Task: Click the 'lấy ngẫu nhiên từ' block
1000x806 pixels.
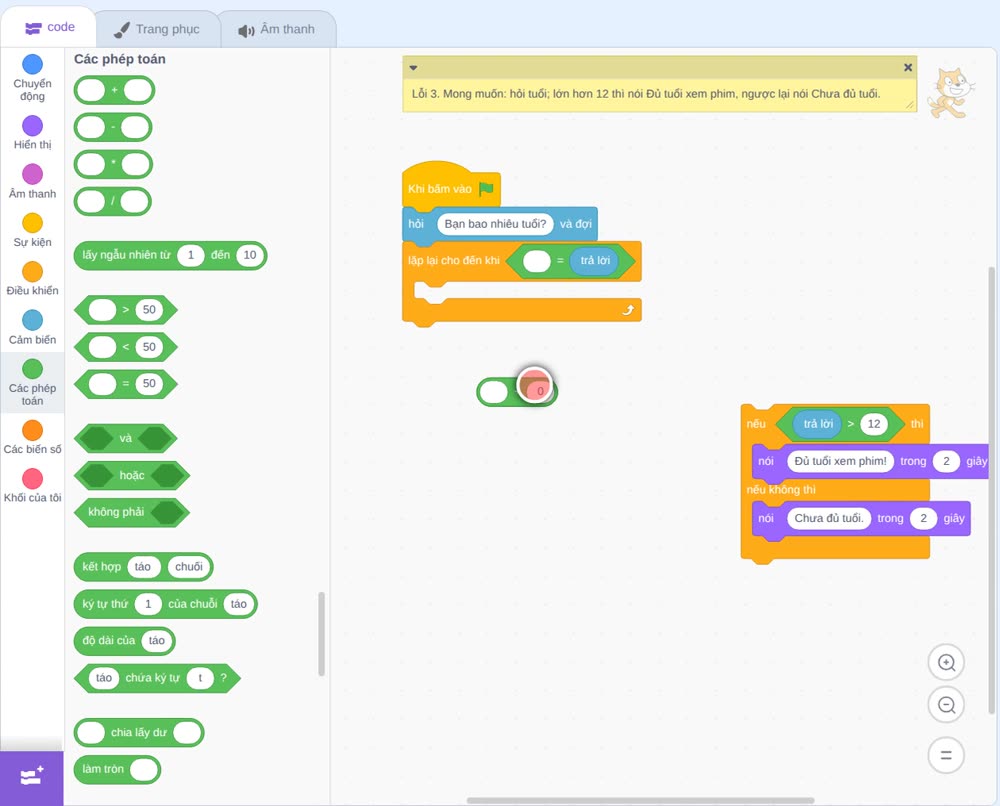Action: tap(170, 255)
